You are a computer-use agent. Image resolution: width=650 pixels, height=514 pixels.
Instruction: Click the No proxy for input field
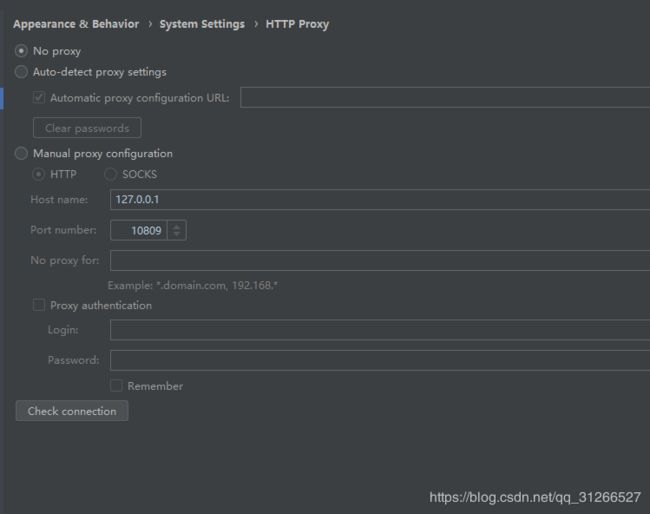[380, 261]
